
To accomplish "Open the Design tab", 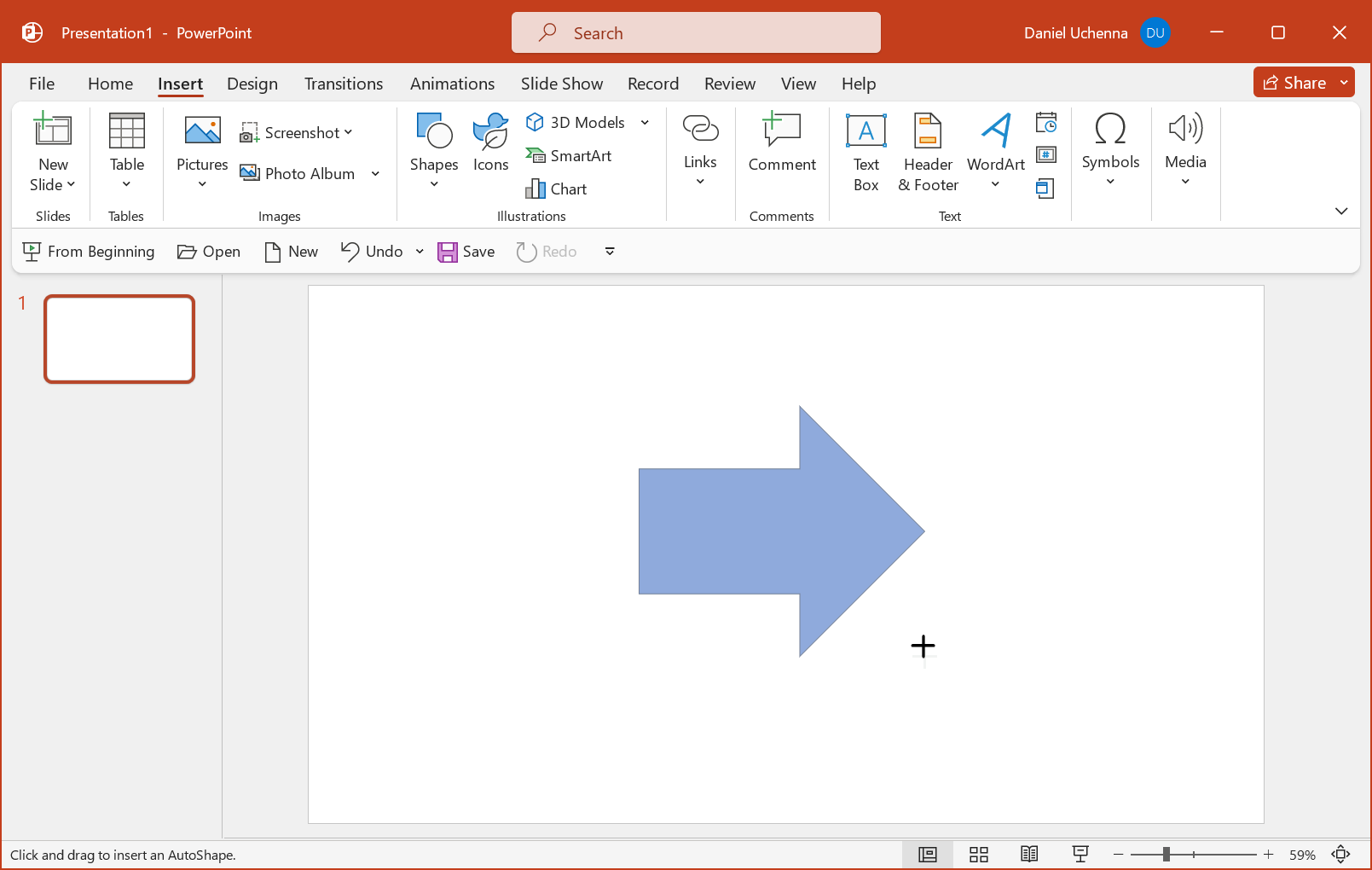I will (252, 84).
